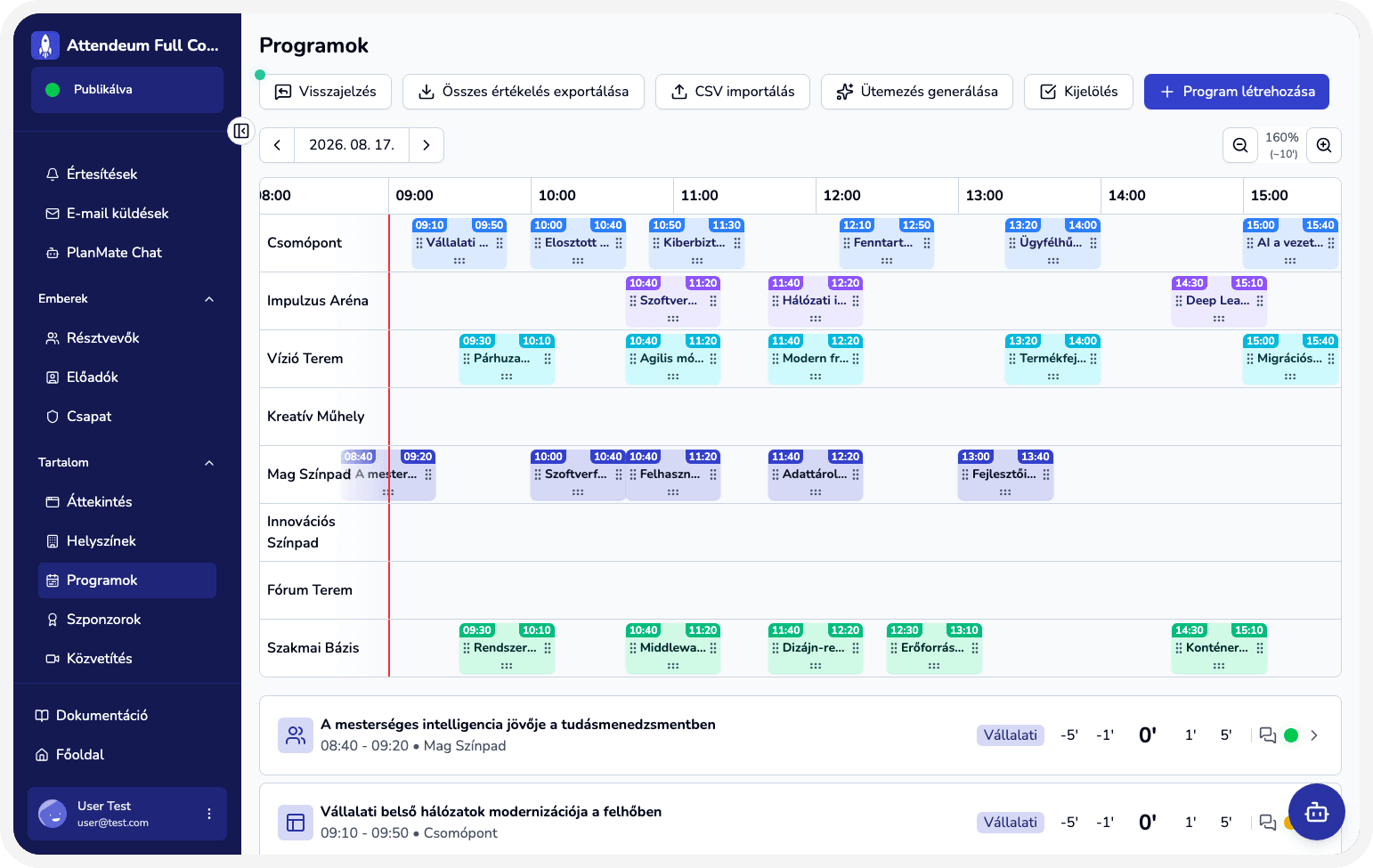Image resolution: width=1373 pixels, height=868 pixels.
Task: Open the date picker 2026. 08. 17.
Action: coord(352,145)
